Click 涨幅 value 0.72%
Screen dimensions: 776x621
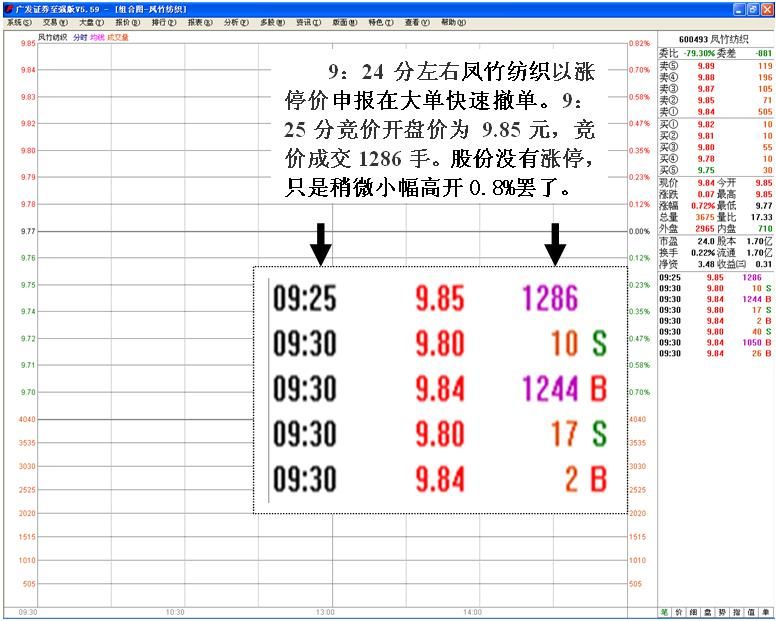pos(703,205)
